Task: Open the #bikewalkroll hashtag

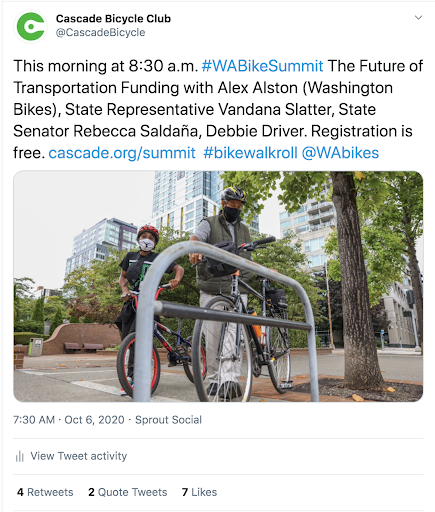Action: click(250, 153)
